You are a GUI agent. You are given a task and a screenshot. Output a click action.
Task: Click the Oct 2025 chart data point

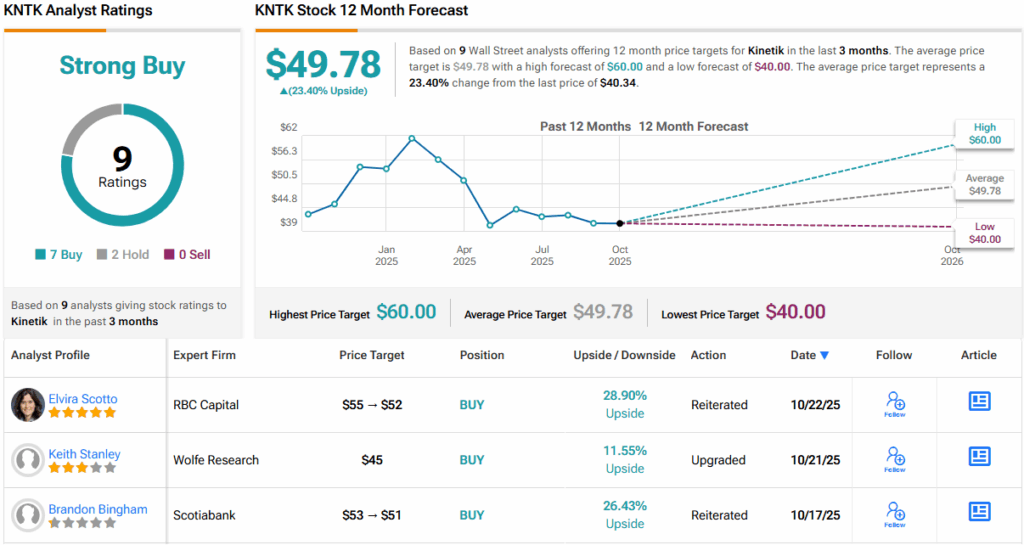click(x=620, y=223)
